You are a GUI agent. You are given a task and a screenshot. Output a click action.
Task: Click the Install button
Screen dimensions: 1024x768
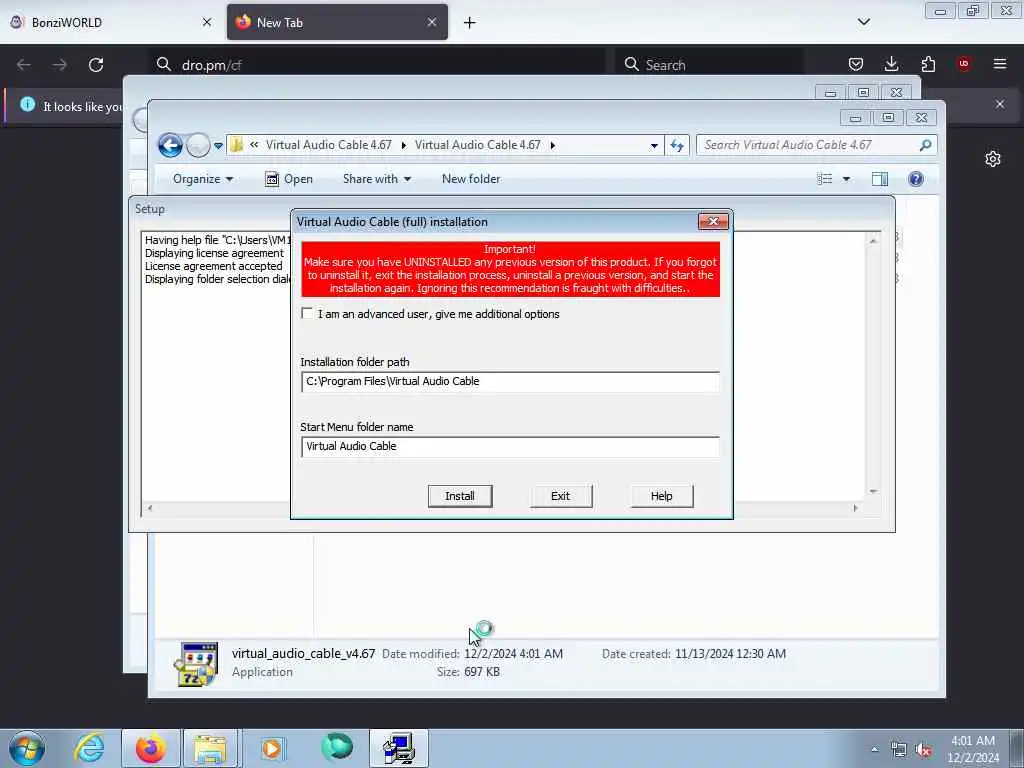click(x=460, y=496)
